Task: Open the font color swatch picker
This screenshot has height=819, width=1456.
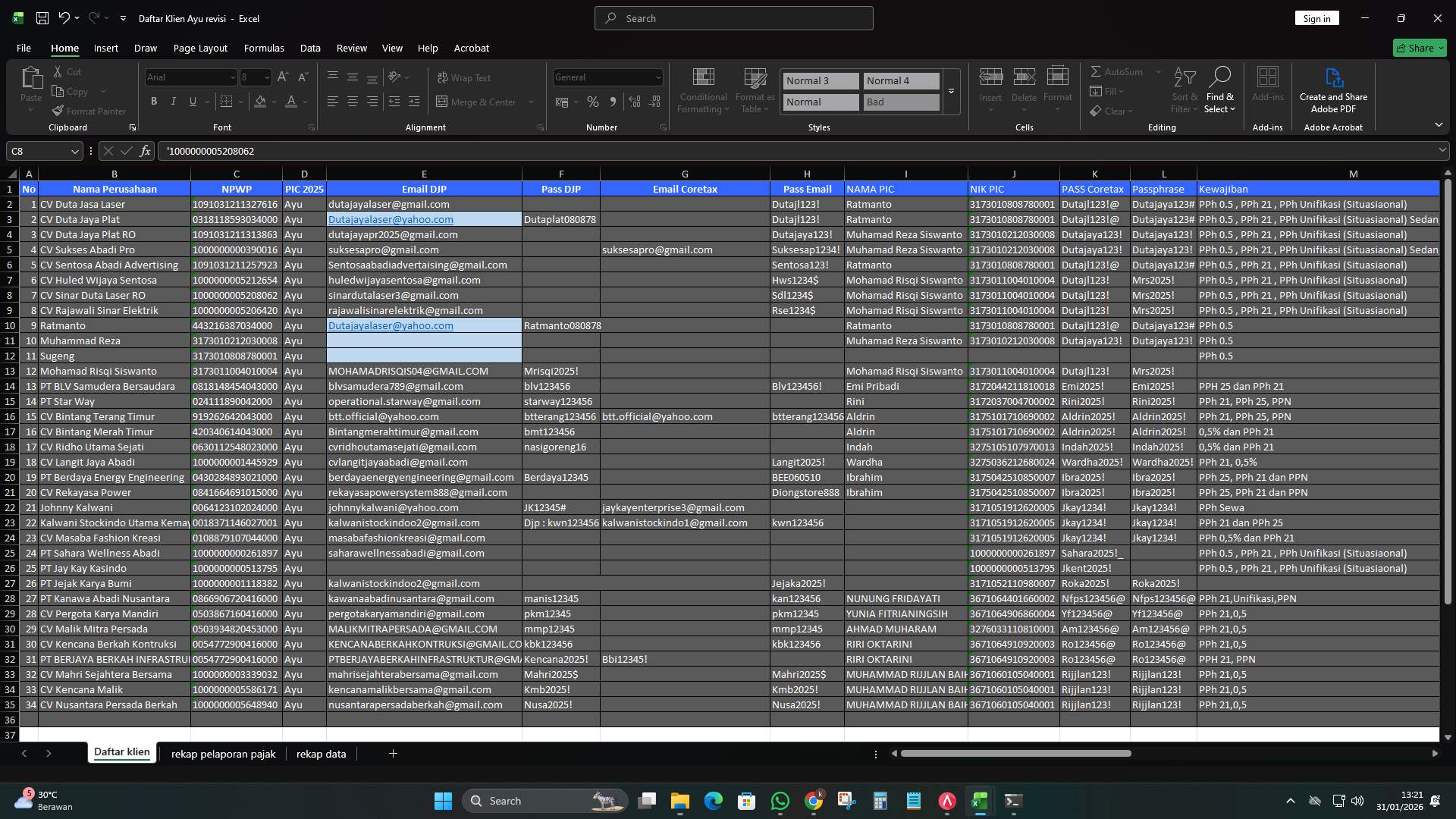Action: click(304, 102)
